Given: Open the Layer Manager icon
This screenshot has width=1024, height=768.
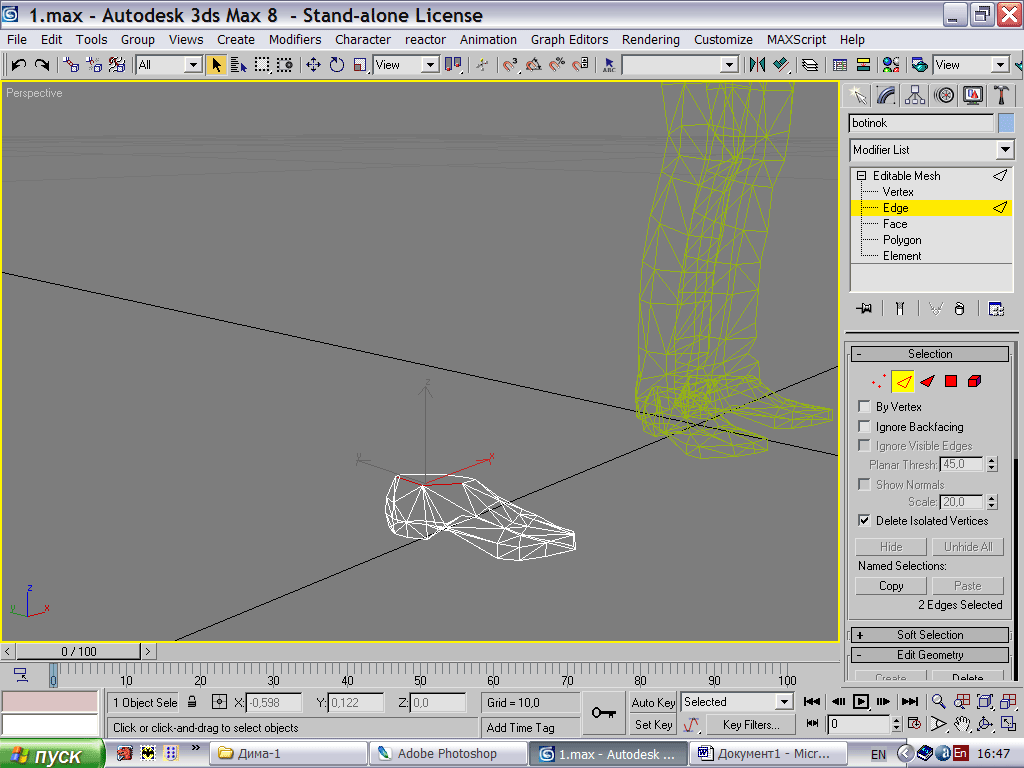Looking at the screenshot, I should pyautogui.click(x=810, y=65).
